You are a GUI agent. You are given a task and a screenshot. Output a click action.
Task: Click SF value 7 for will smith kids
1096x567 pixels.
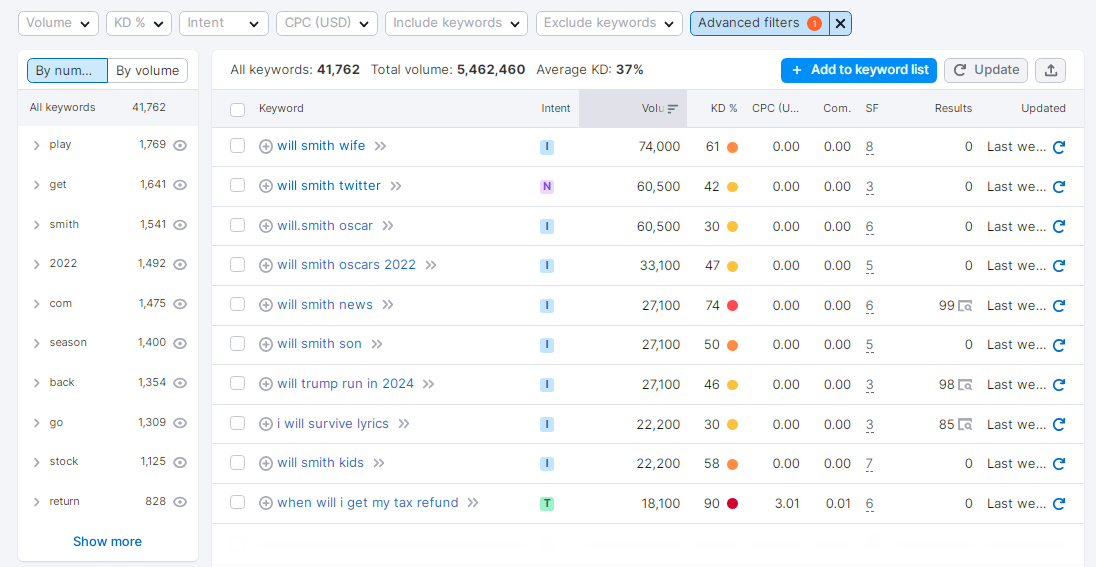[869, 464]
